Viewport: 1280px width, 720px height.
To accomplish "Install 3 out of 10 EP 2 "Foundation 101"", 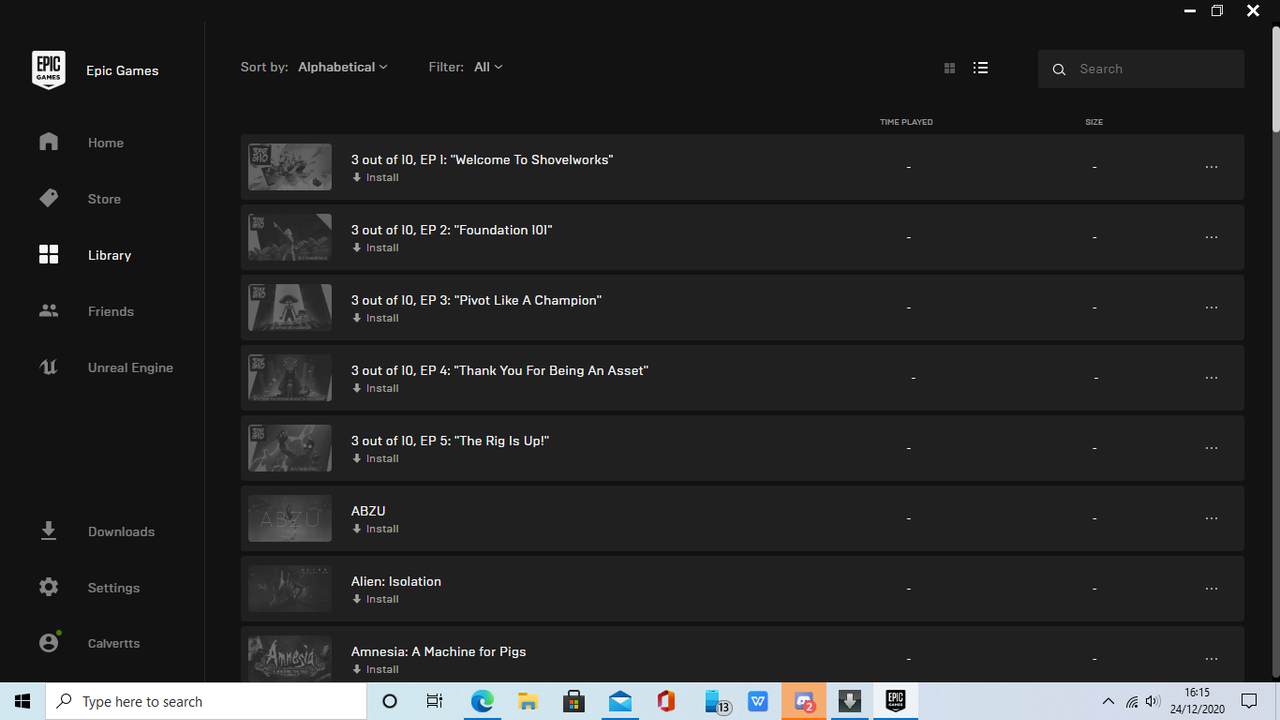I will (x=376, y=248).
